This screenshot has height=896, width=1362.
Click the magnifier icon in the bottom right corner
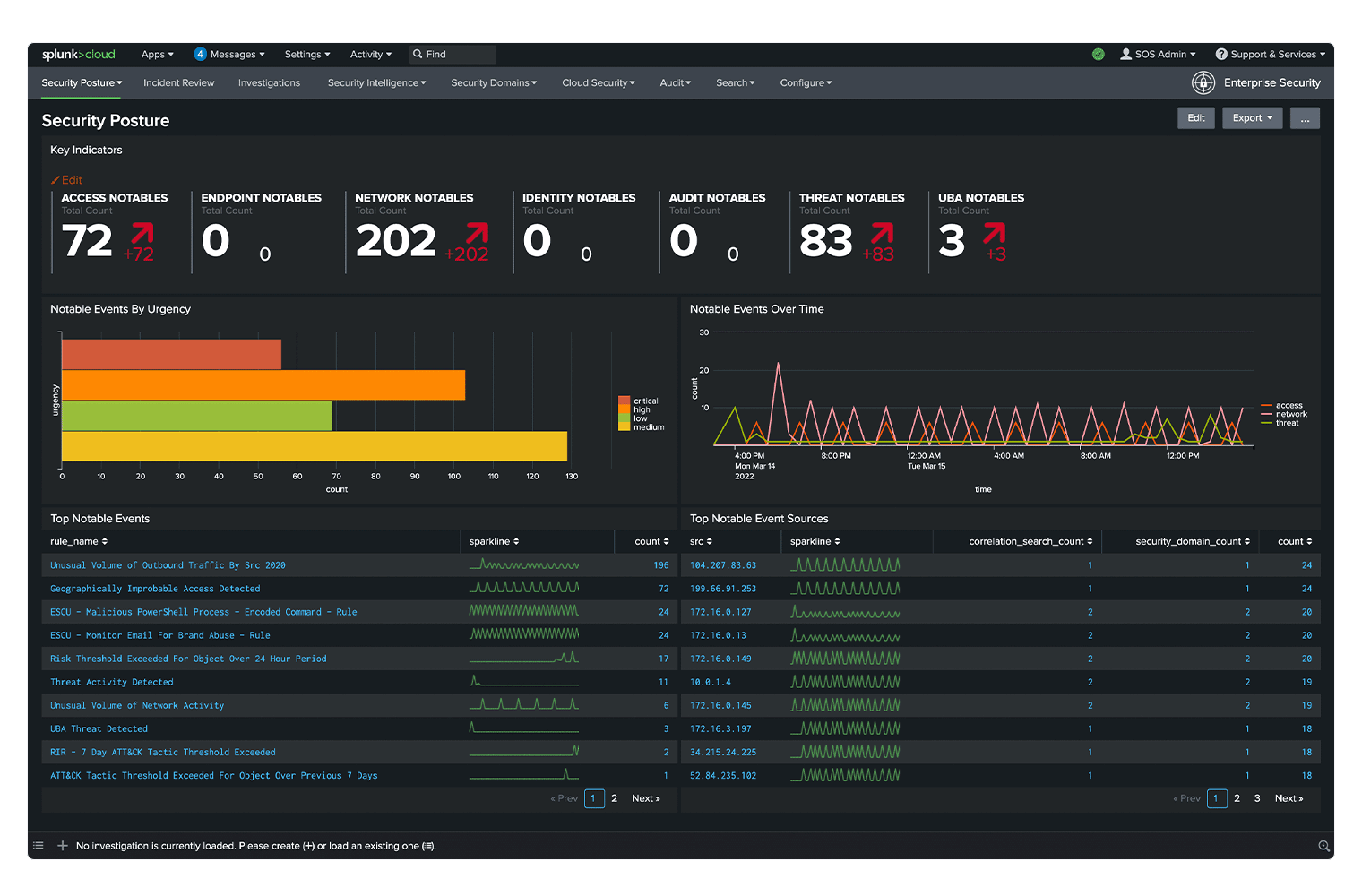pos(1324,845)
